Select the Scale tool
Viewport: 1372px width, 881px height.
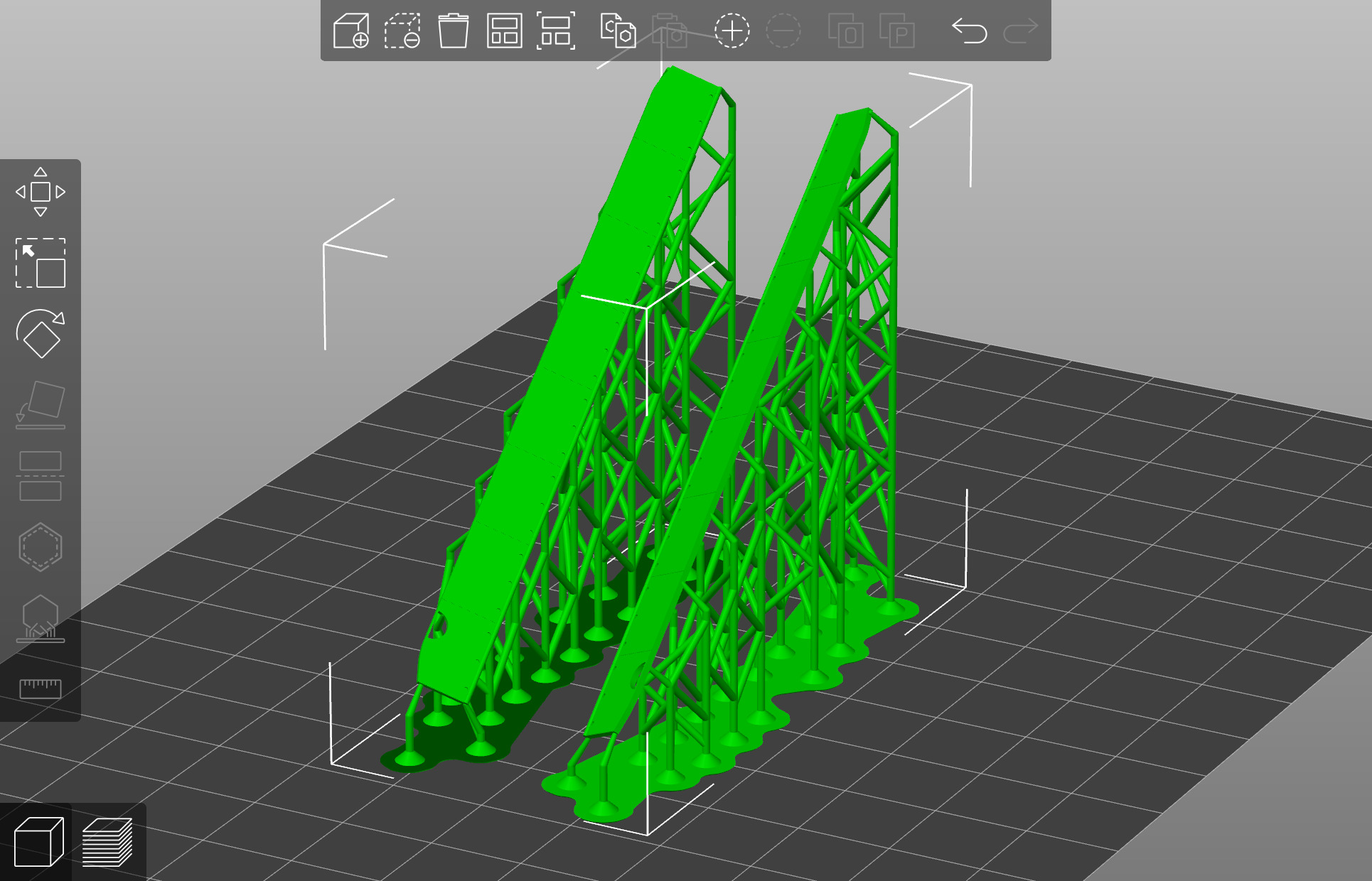(x=41, y=263)
